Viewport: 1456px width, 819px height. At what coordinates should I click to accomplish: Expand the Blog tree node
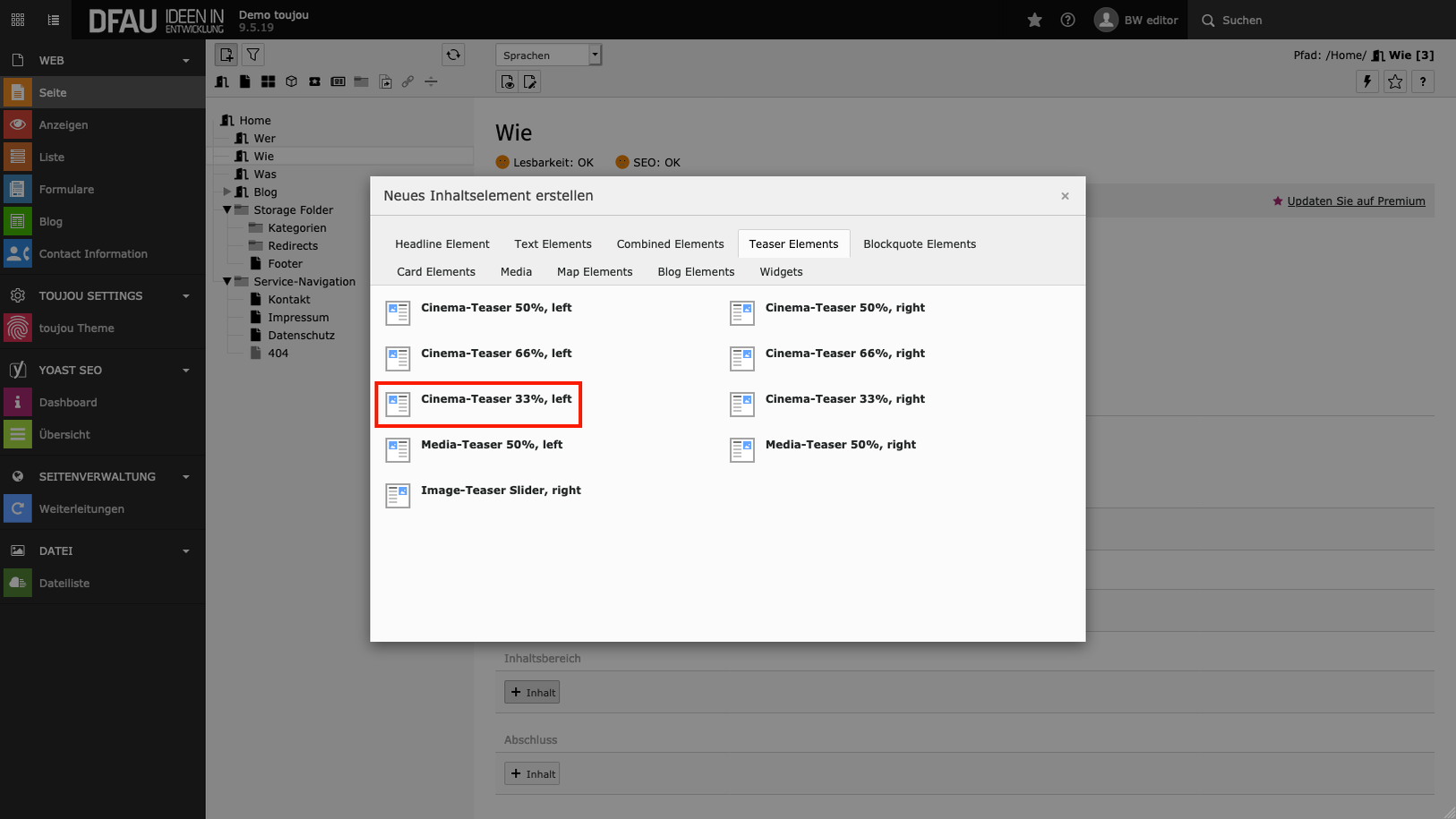[227, 192]
